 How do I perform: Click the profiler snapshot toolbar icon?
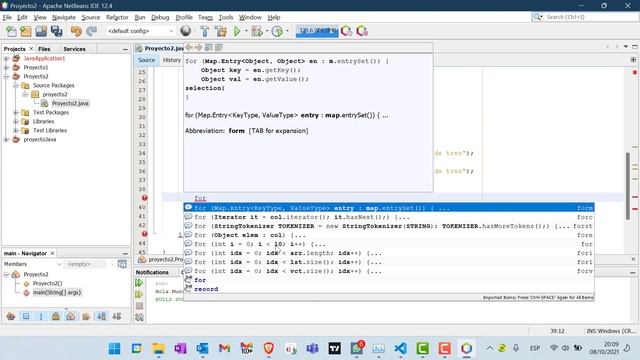click(347, 31)
